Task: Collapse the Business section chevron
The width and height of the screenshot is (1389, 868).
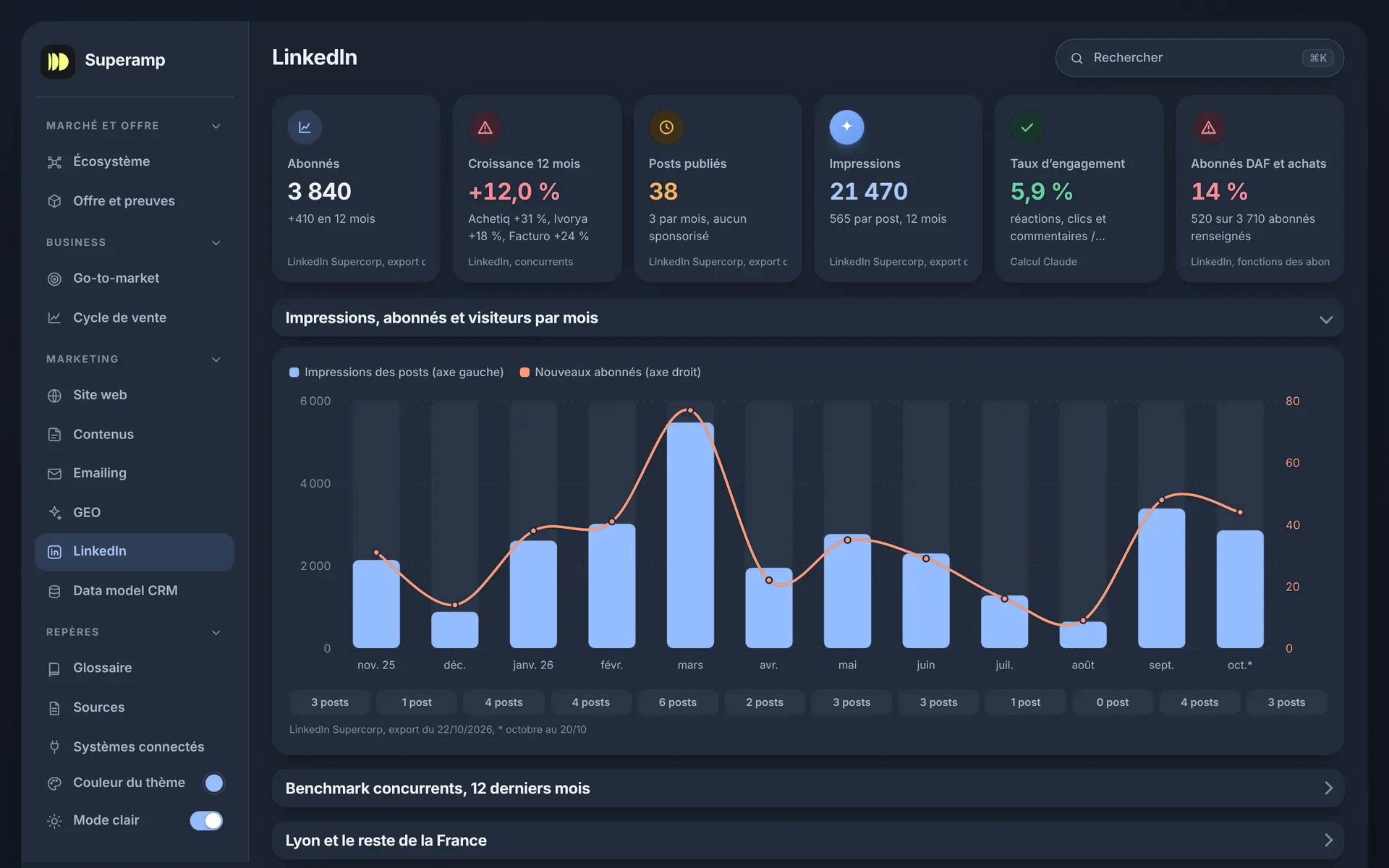Action: [x=216, y=242]
